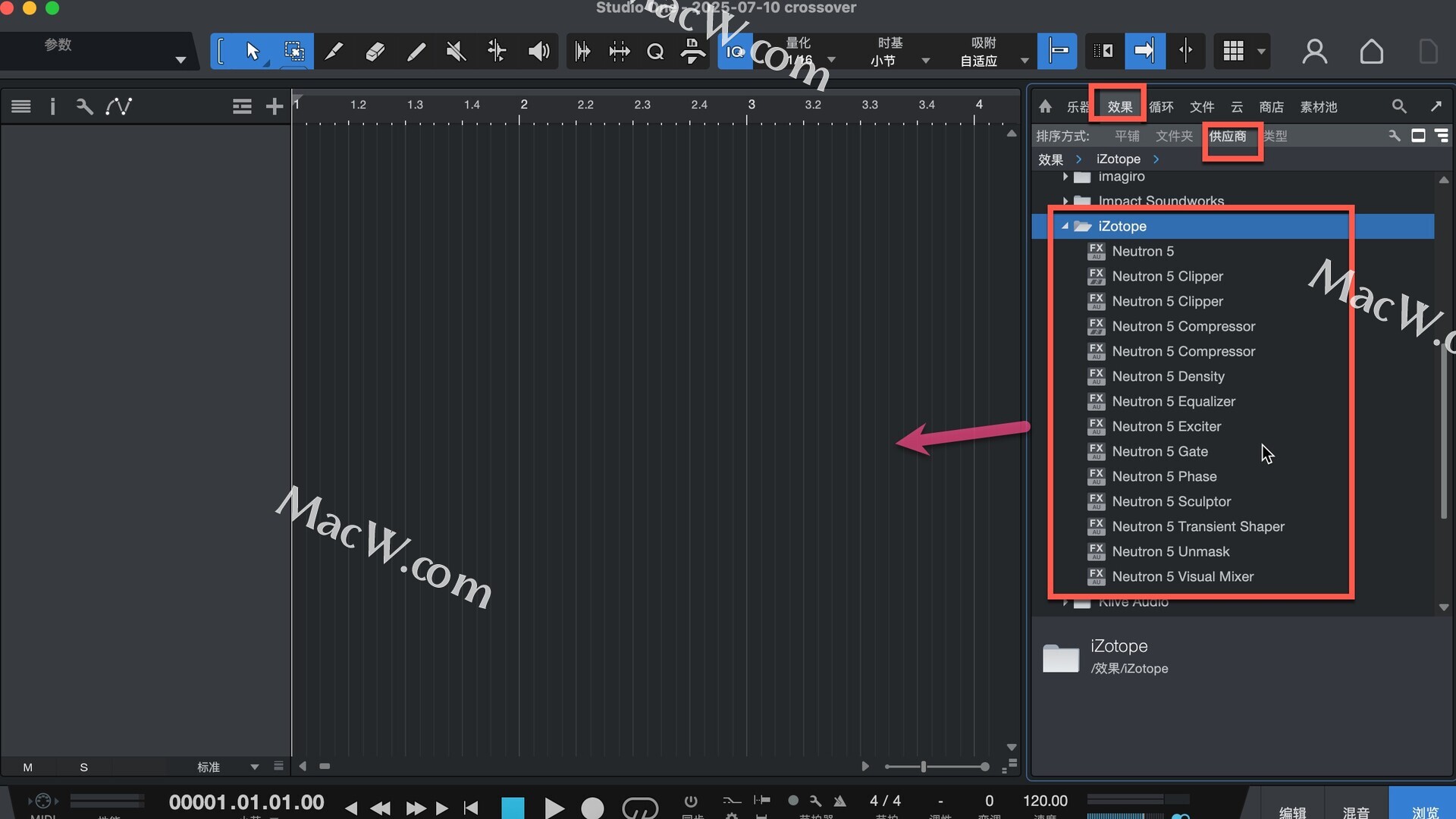Image resolution: width=1456 pixels, height=819 pixels.
Task: Select the Mute tool
Action: tap(456, 52)
